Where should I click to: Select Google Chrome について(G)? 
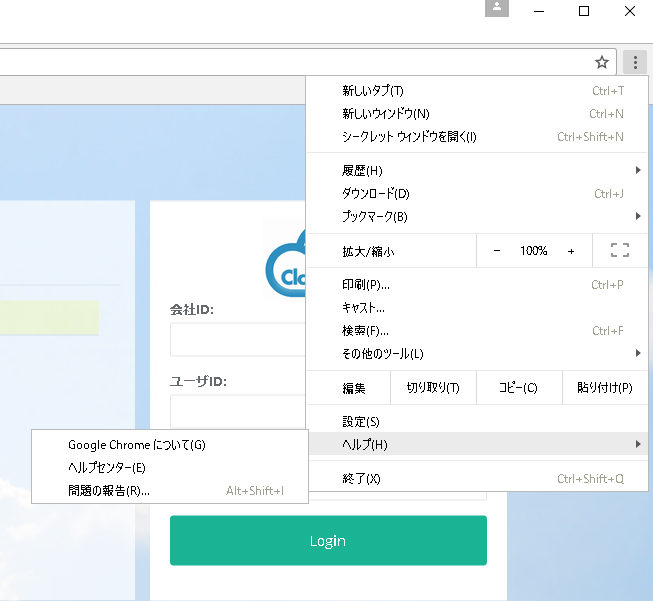tap(136, 445)
